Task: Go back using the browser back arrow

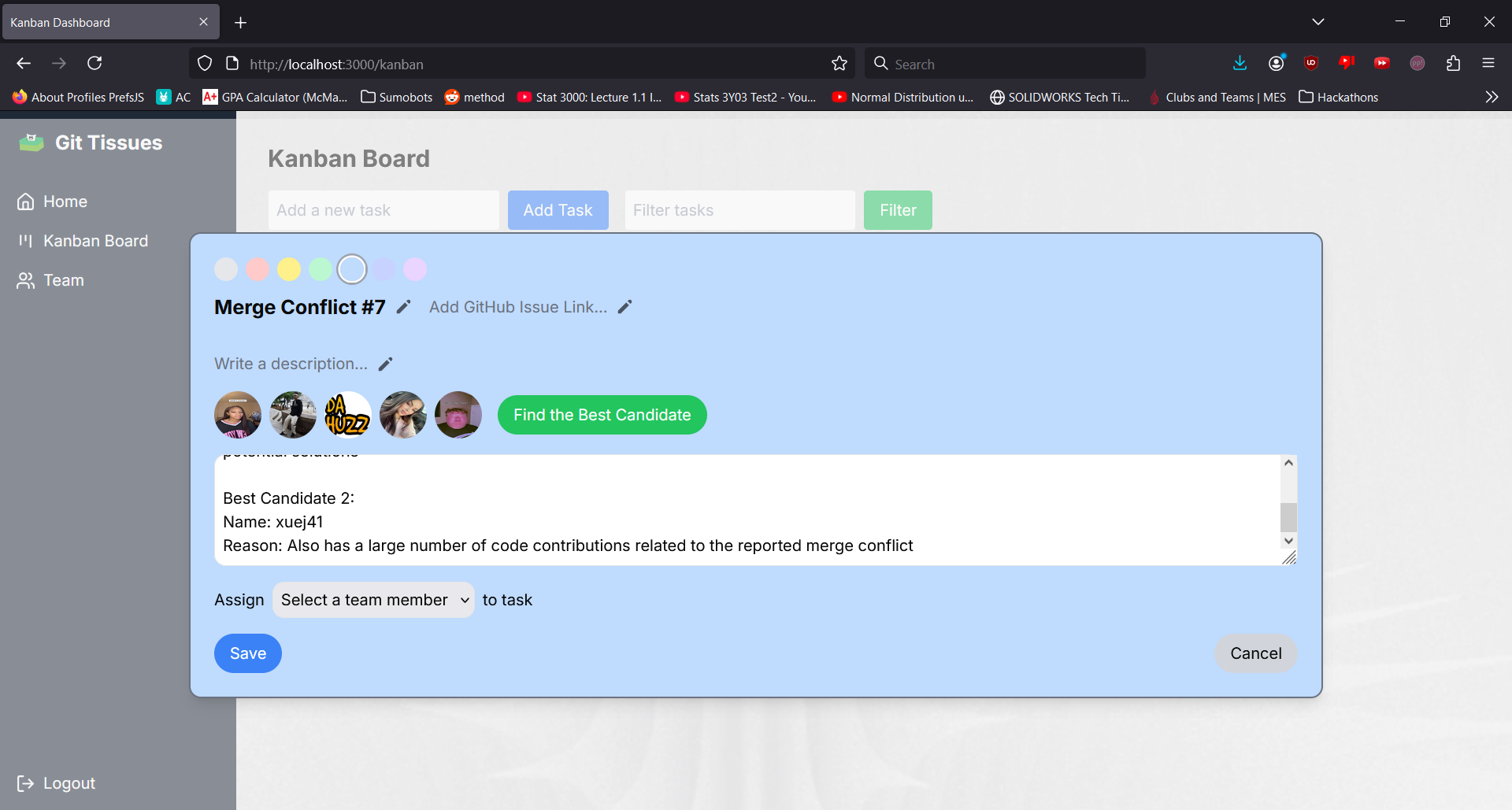Action: tap(24, 63)
